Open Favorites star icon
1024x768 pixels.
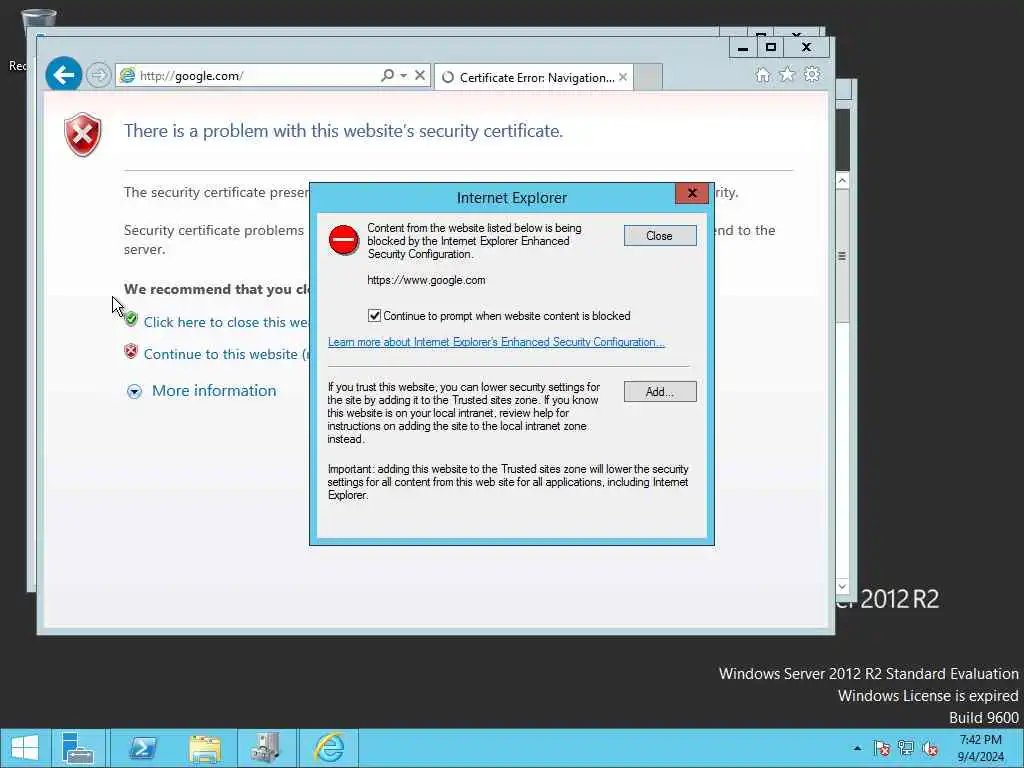coord(787,74)
